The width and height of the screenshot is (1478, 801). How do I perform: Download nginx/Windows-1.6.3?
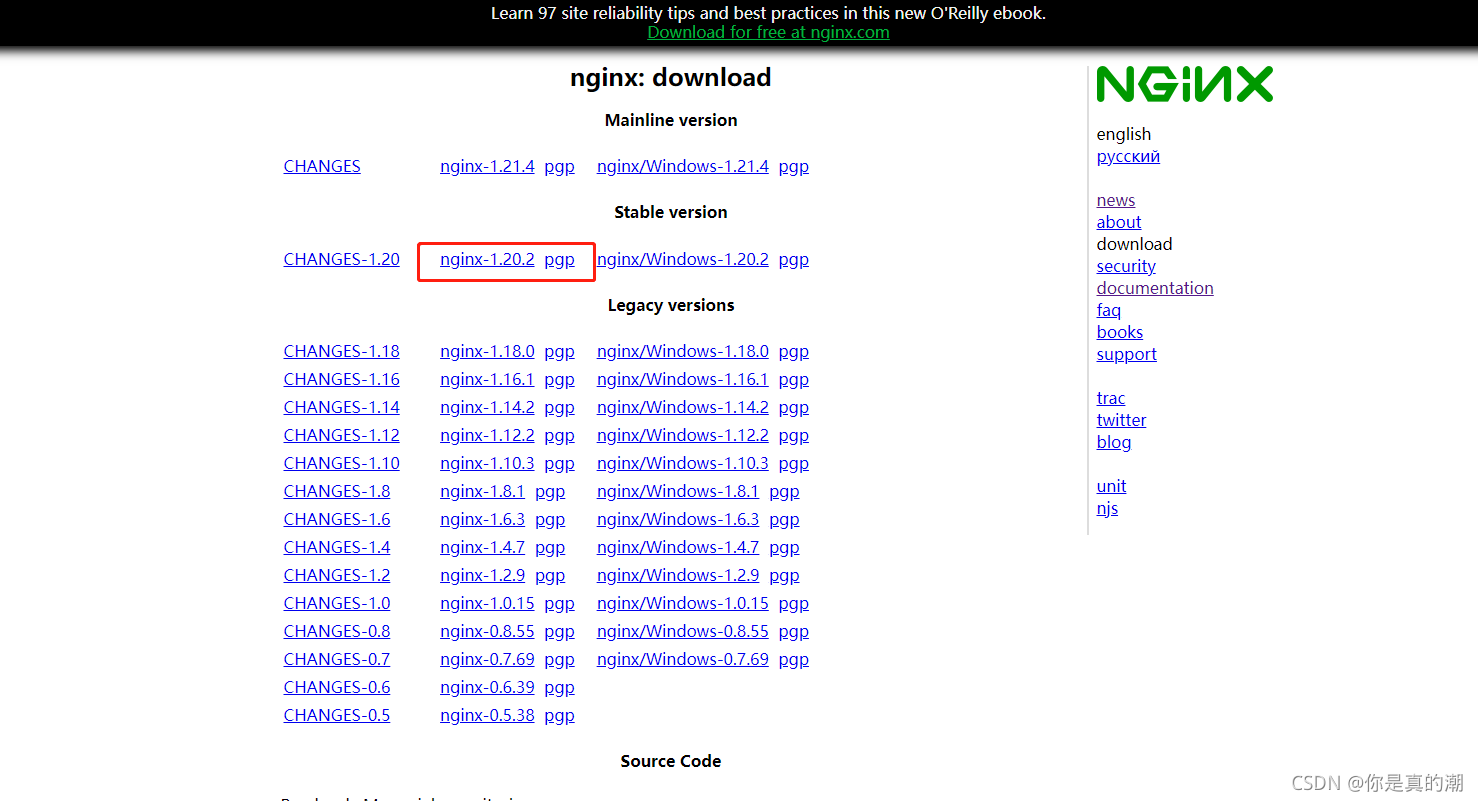coord(678,519)
